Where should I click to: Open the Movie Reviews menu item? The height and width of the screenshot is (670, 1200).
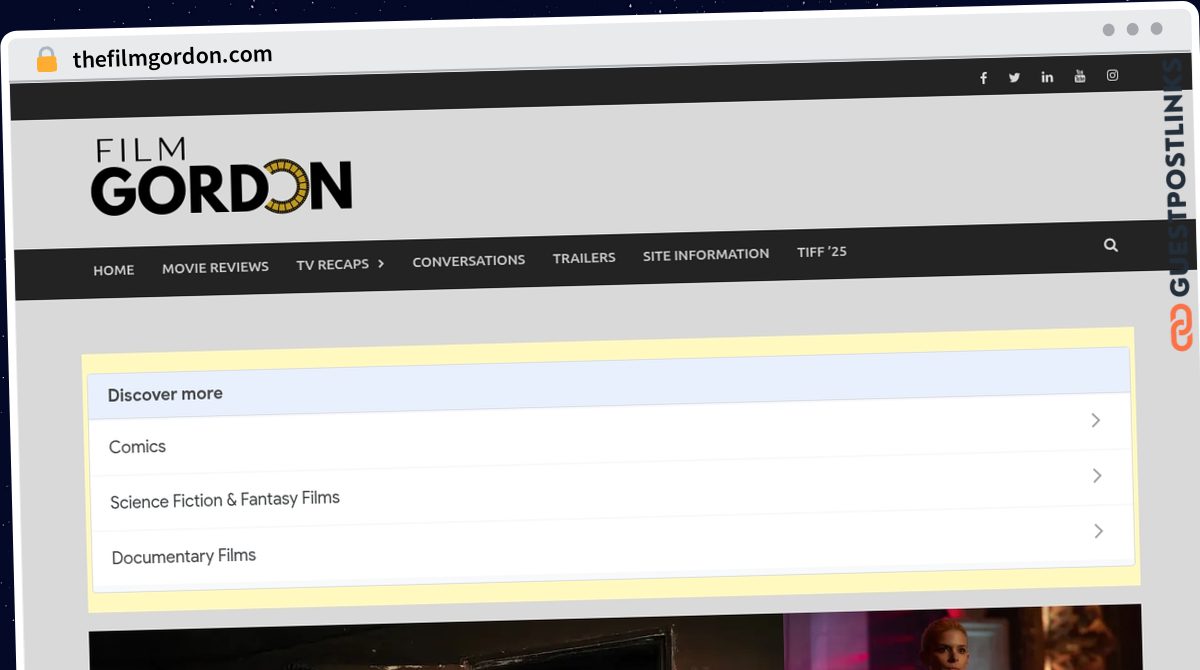coord(215,267)
